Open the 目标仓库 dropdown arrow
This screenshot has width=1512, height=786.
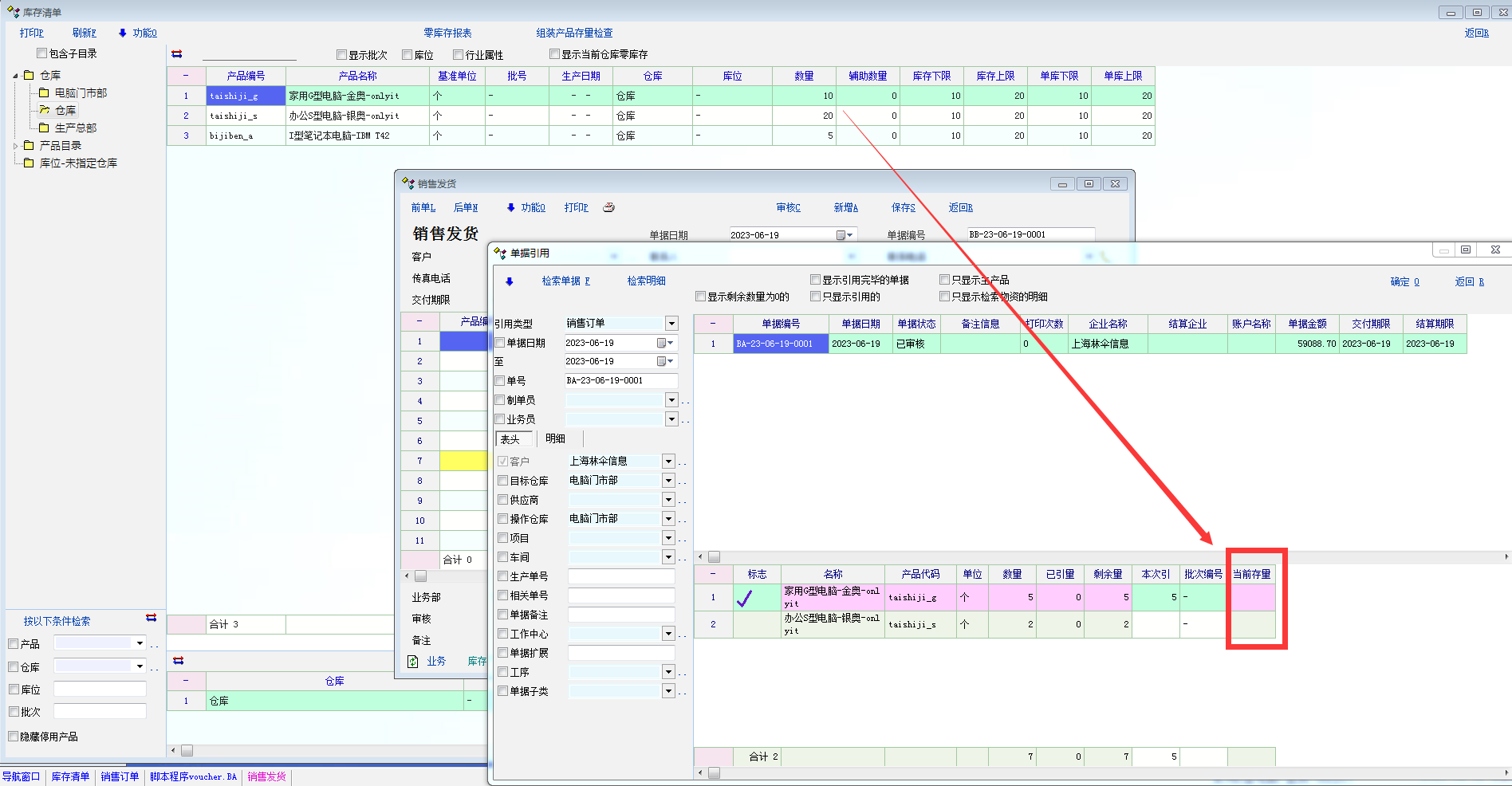point(668,481)
